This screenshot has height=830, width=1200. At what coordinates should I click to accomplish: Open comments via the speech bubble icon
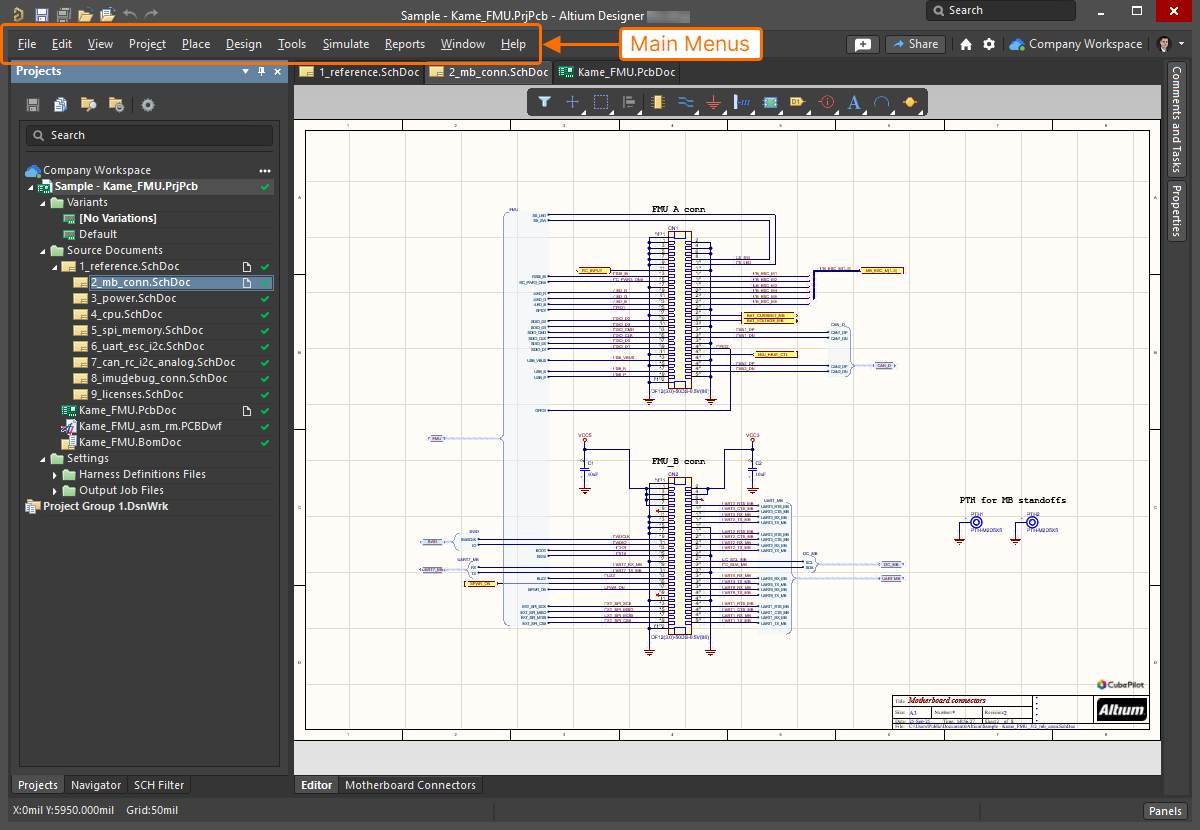[862, 44]
